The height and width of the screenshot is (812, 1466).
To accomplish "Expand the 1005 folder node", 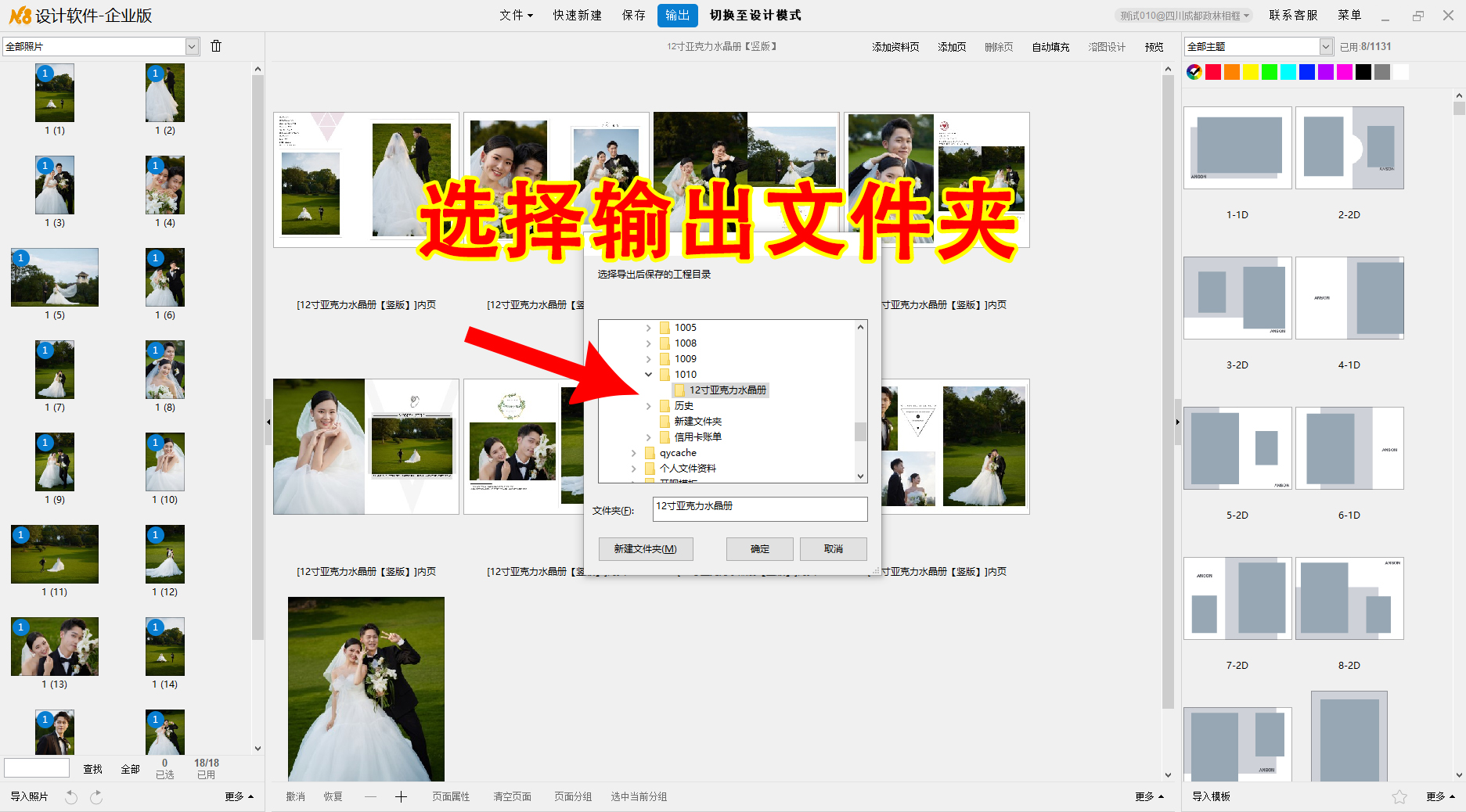I will tap(648, 328).
